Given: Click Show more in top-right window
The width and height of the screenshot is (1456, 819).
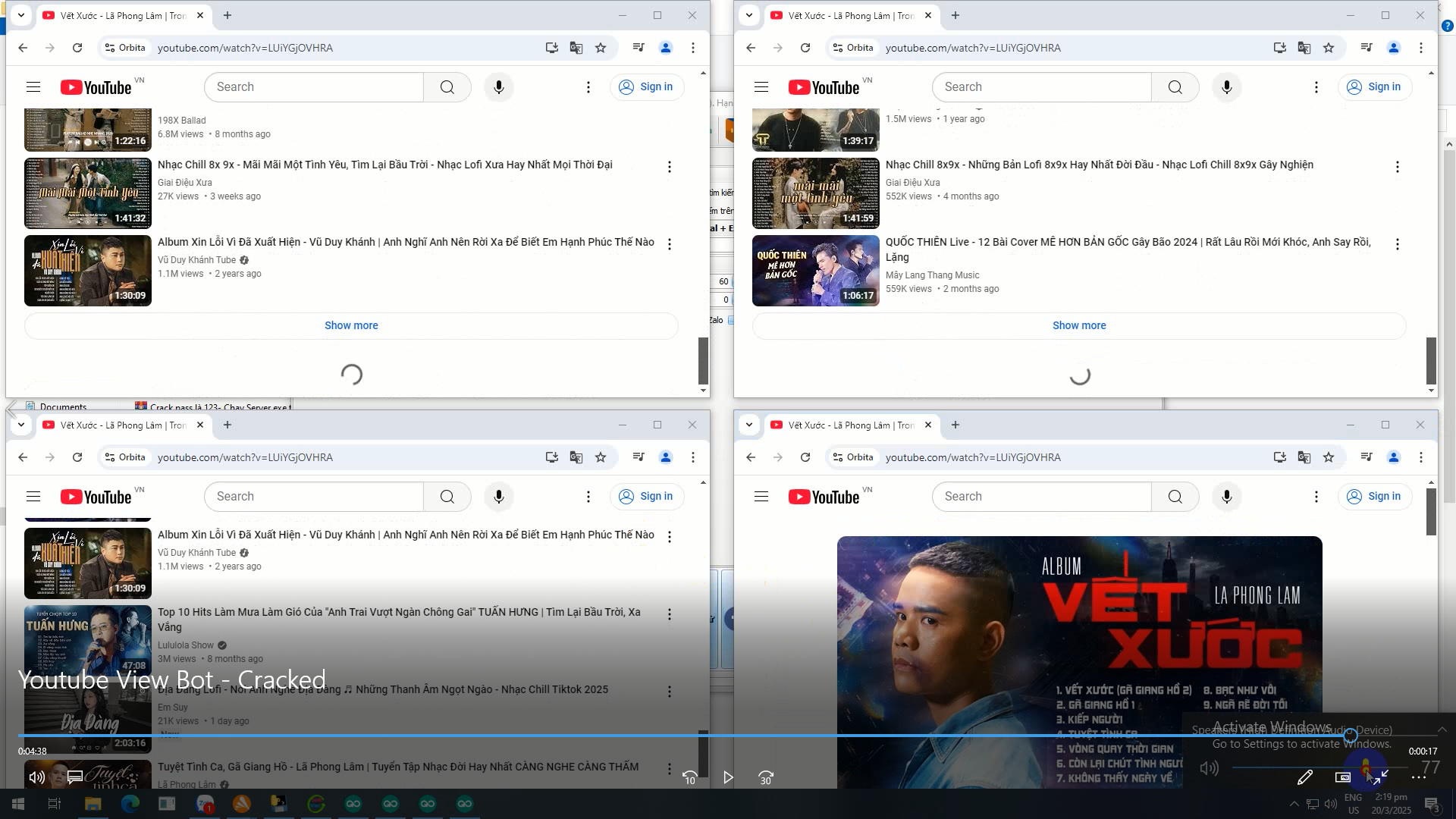Looking at the screenshot, I should tap(1078, 325).
